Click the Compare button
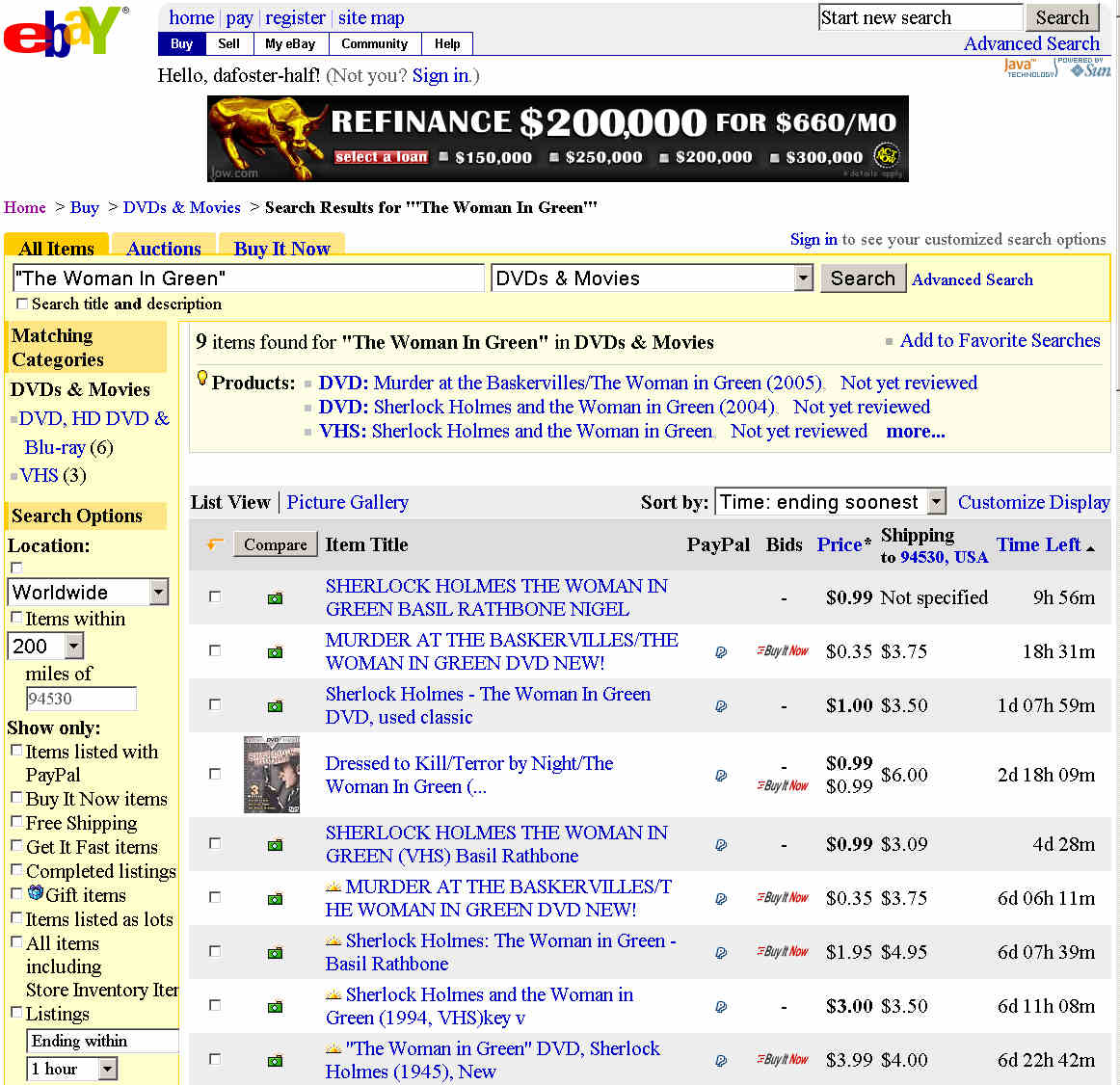 (x=275, y=544)
